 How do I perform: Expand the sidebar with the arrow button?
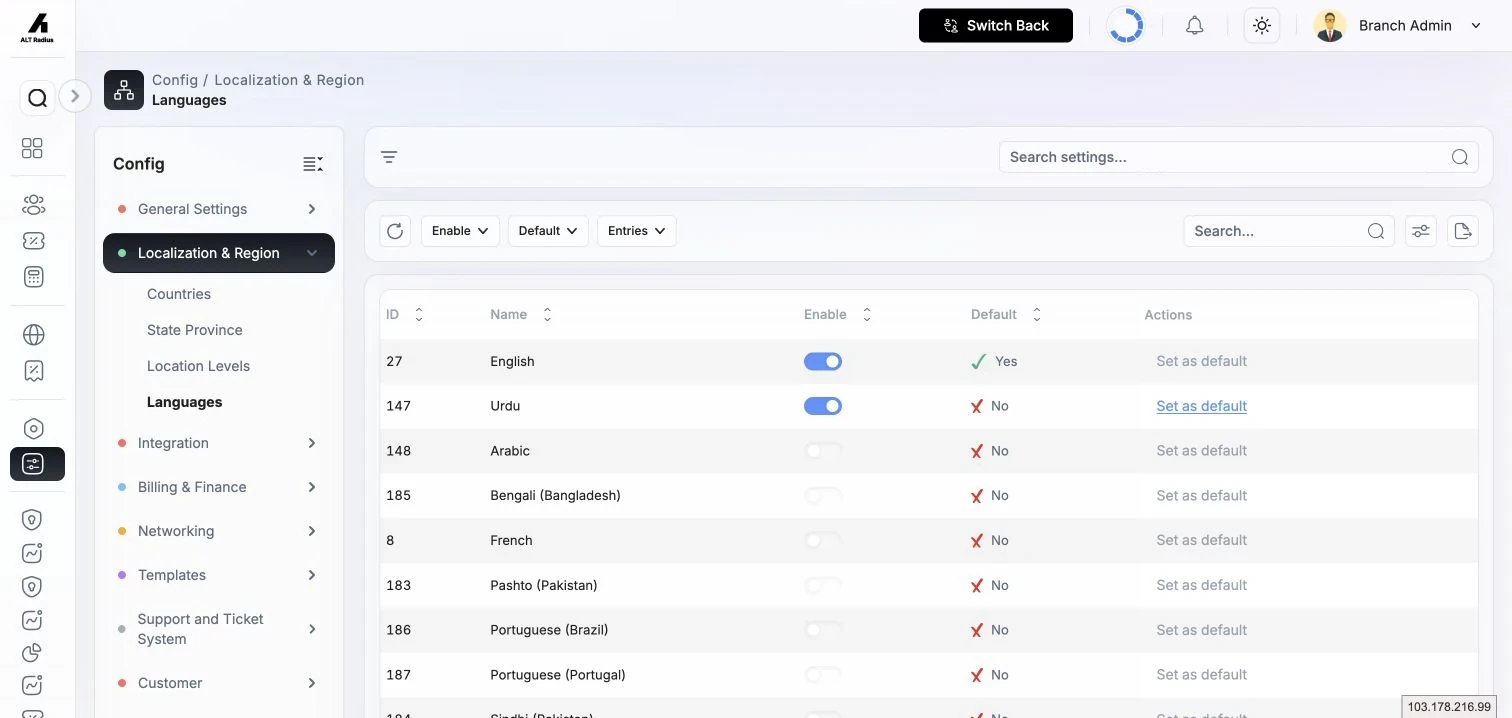(75, 96)
